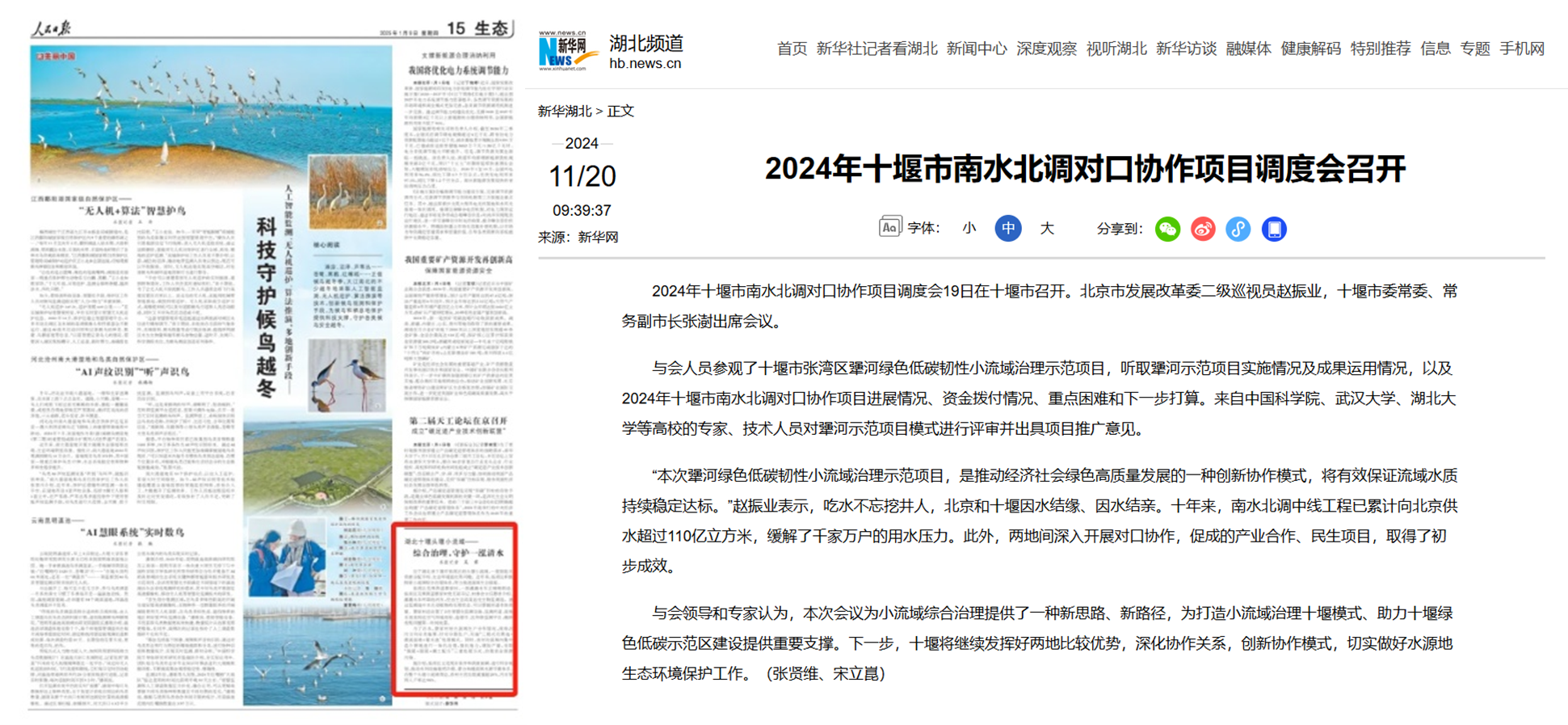Viewport: 1568px width, 725px height.
Task: Click the Aa font size icon
Action: pos(889,228)
